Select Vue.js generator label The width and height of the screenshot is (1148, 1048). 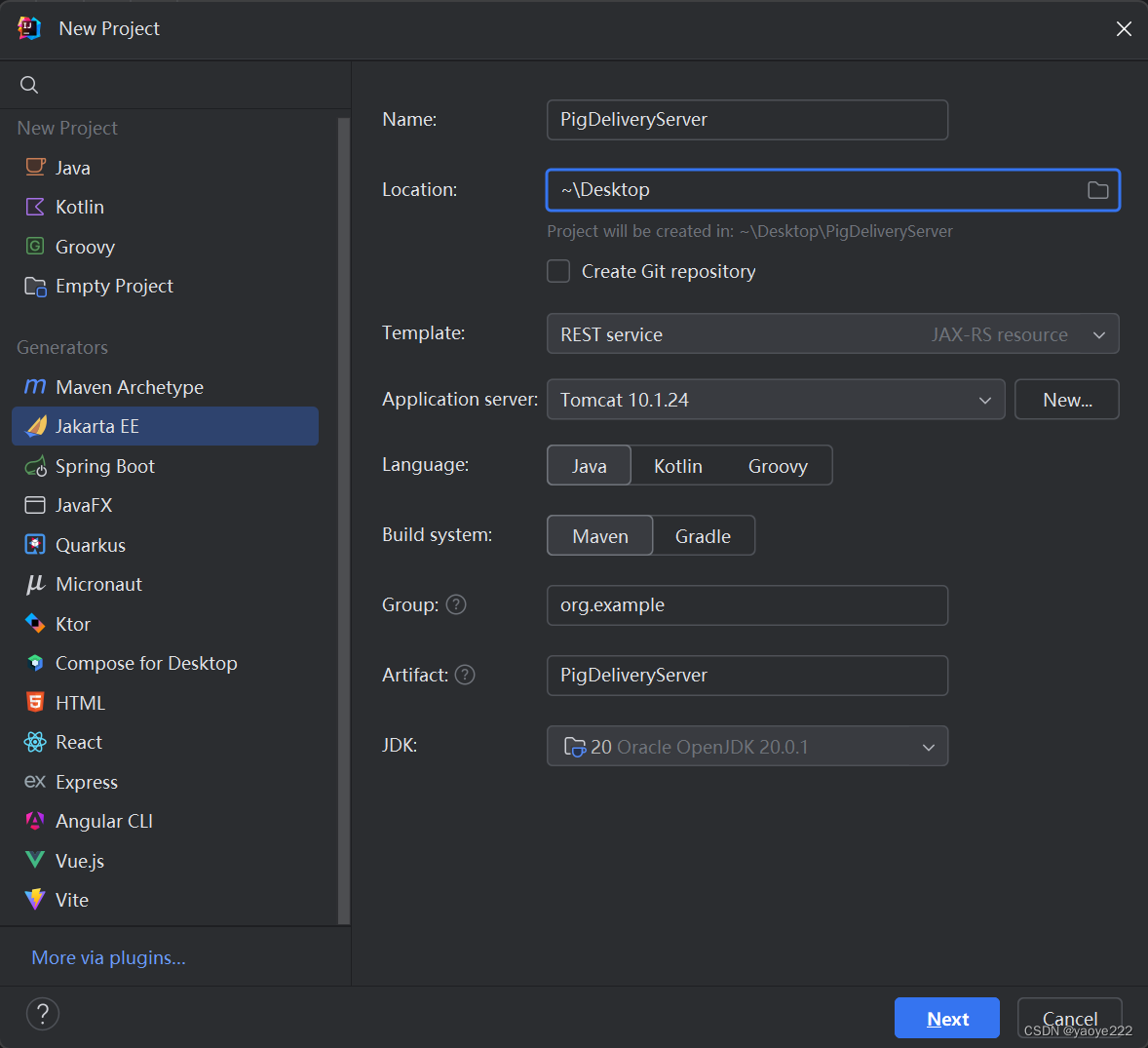(x=80, y=861)
